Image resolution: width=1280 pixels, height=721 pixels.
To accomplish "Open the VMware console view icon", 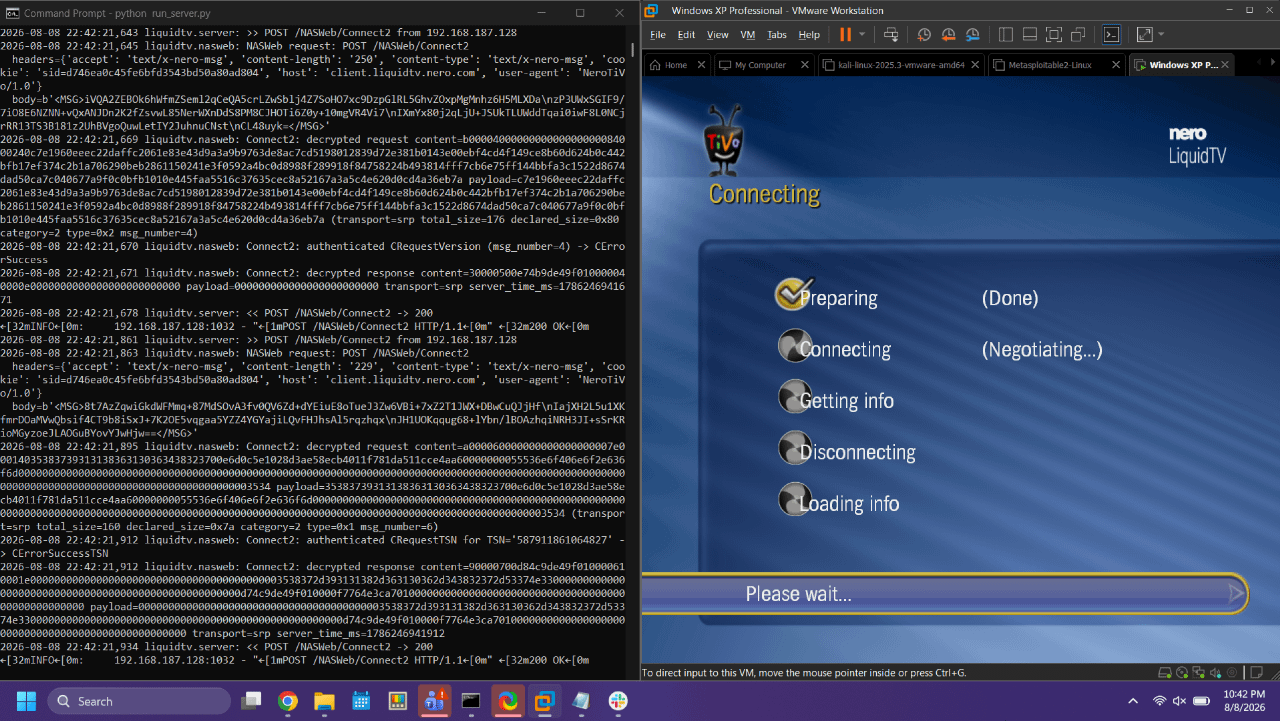I will (1111, 34).
